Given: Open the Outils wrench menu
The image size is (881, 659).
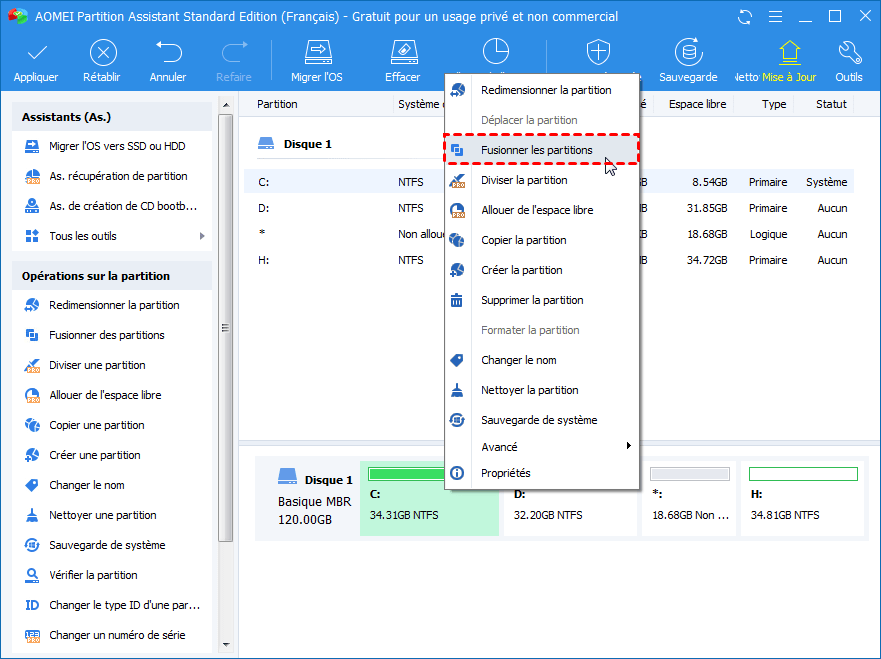Looking at the screenshot, I should [x=849, y=61].
